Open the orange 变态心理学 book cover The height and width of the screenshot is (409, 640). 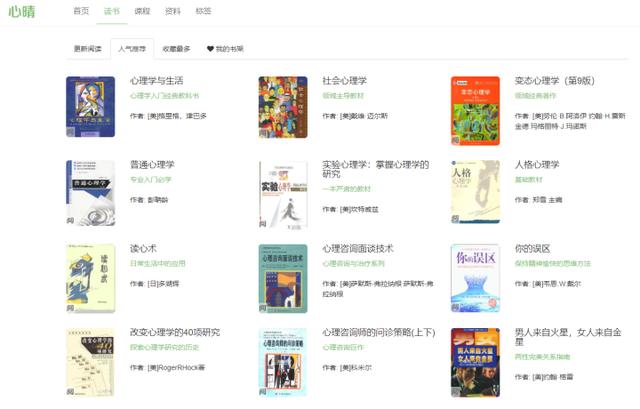(475, 111)
